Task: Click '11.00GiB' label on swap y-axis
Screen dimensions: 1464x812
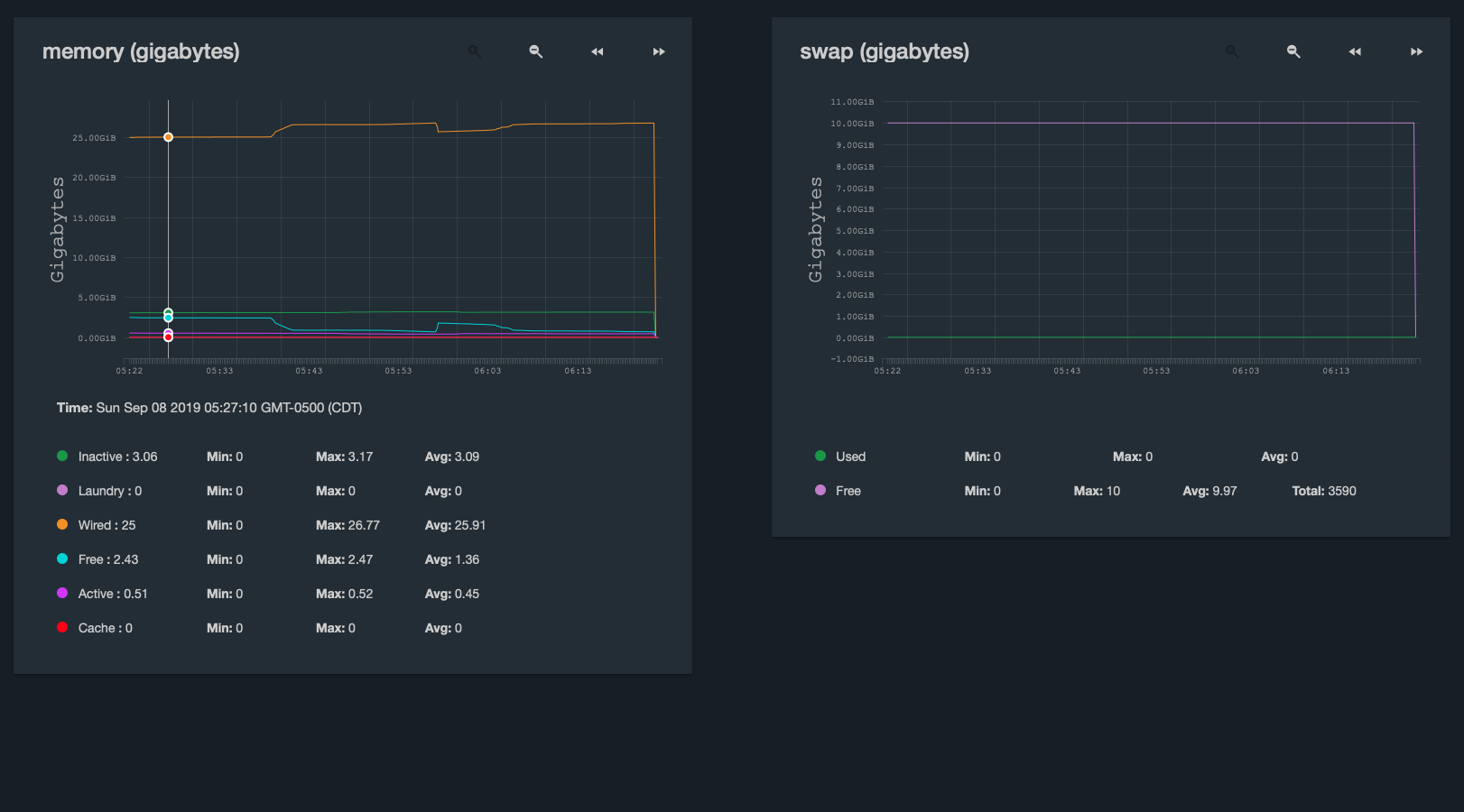Action: pos(852,102)
